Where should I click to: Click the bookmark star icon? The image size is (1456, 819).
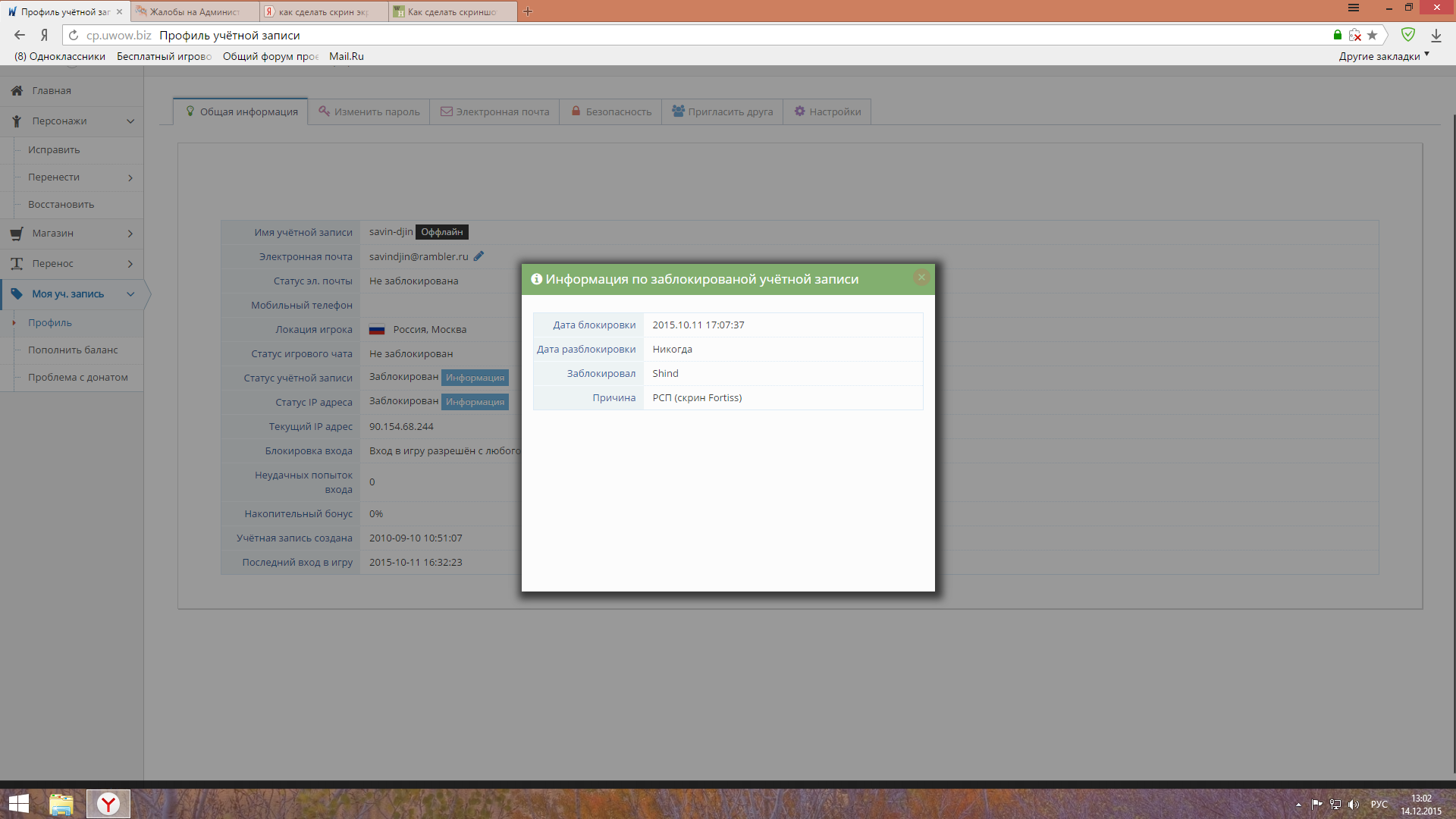point(1372,35)
